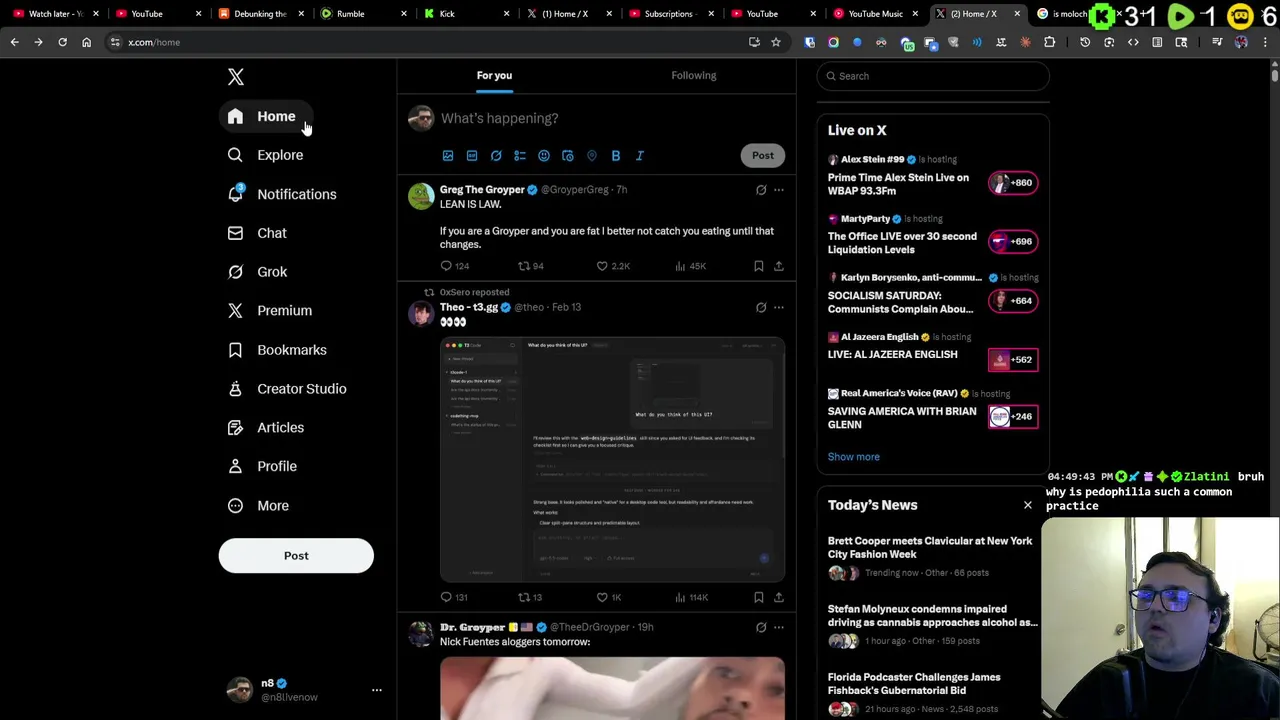
Task: Reply to Theo - t3.gg post
Action: point(455,597)
